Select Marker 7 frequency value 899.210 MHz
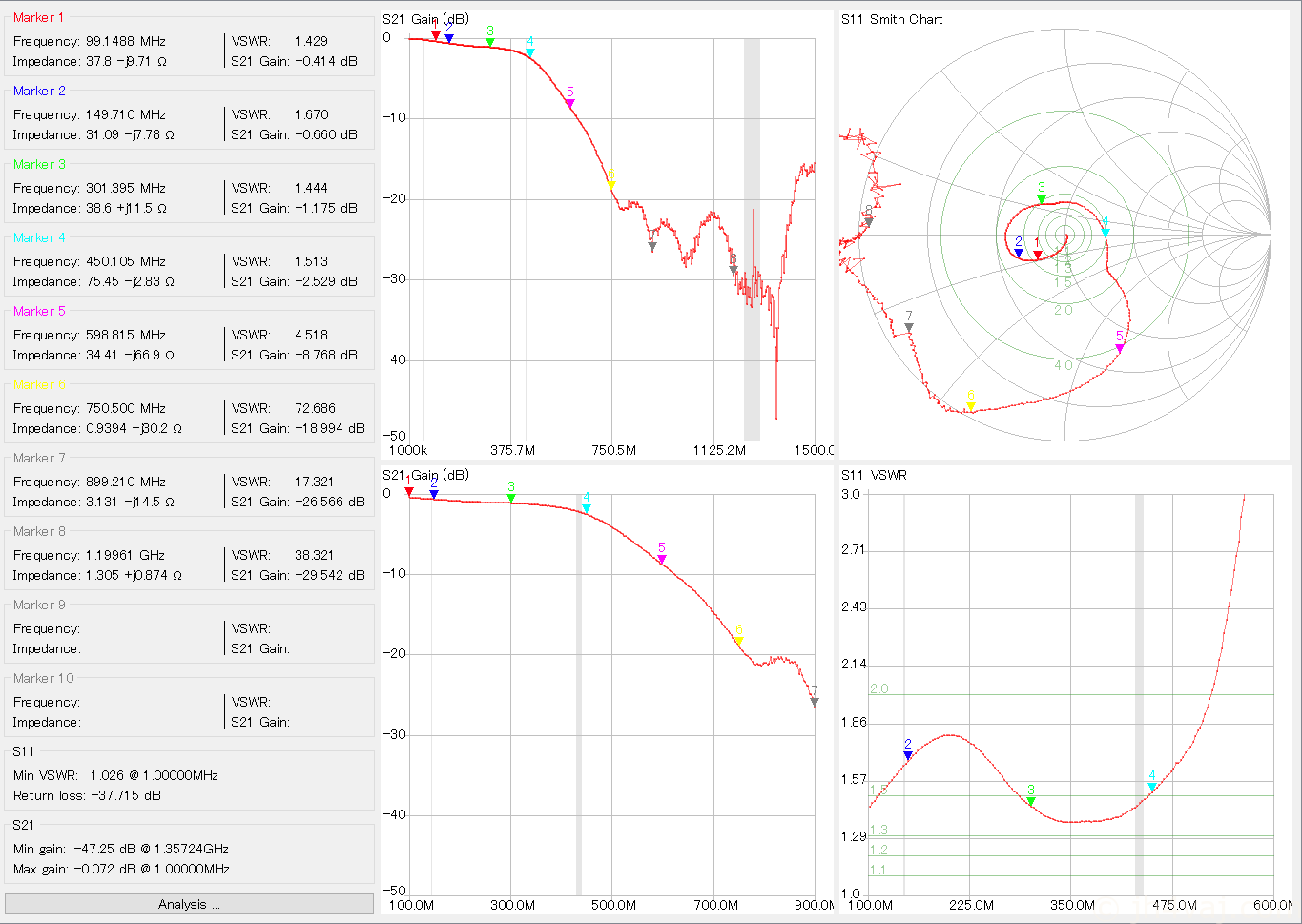This screenshot has height=924, width=1302. click(x=126, y=482)
